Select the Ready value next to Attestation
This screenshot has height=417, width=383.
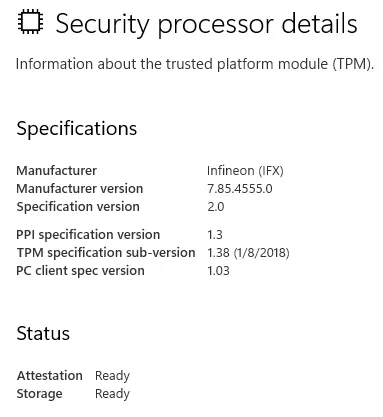112,376
